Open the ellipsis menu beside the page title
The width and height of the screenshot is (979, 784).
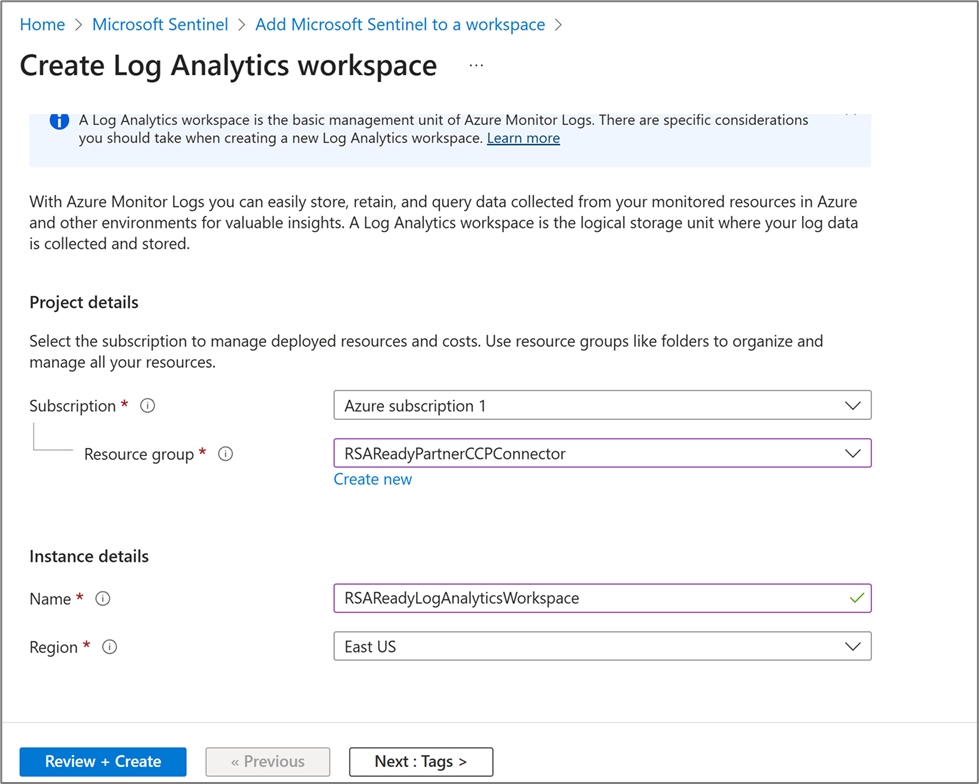pos(476,66)
